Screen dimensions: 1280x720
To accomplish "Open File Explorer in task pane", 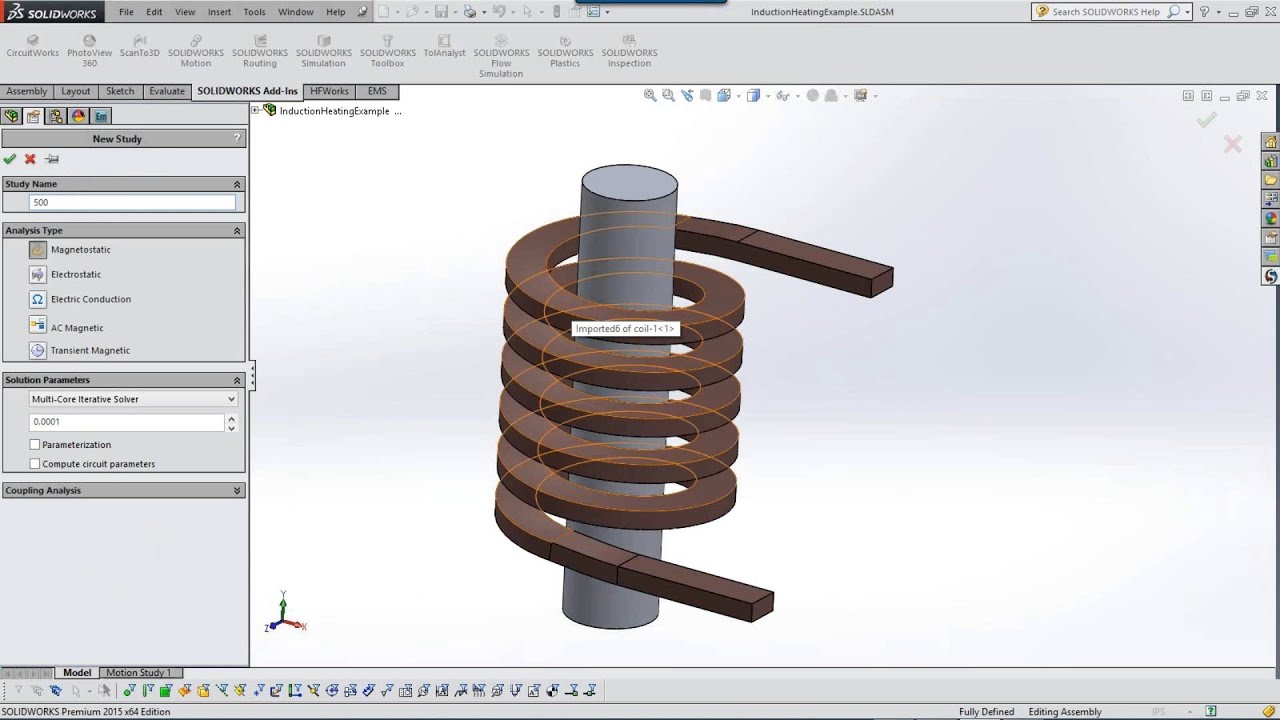I will pyautogui.click(x=1271, y=180).
